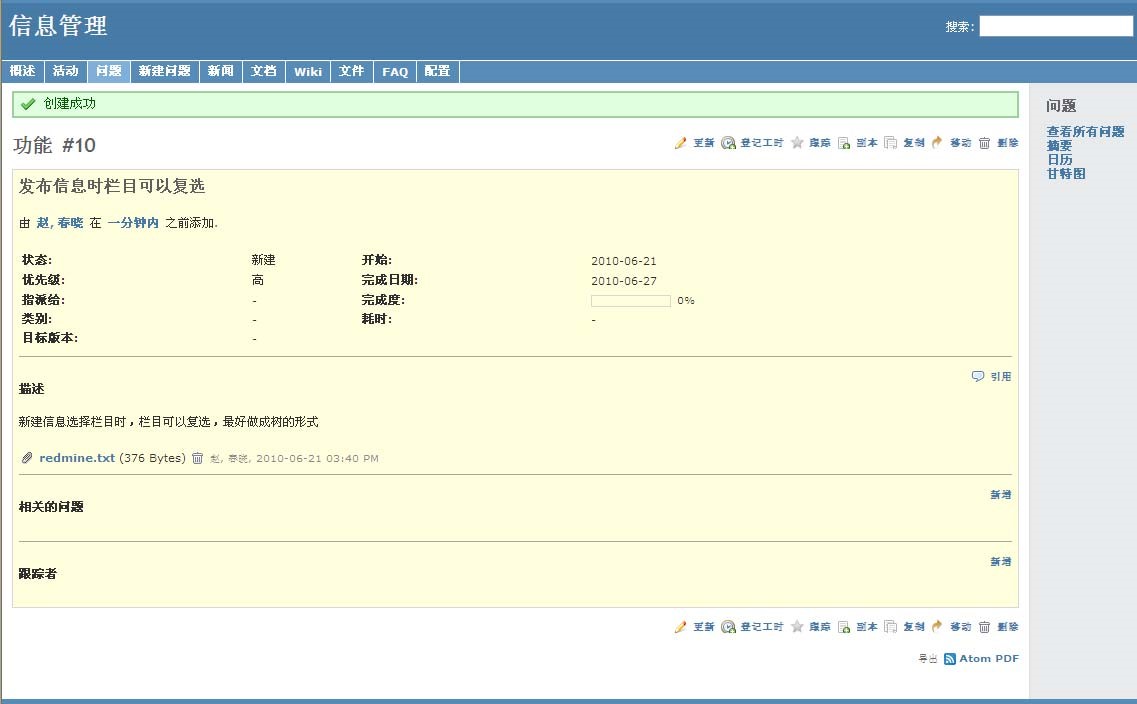This screenshot has height=704, width=1137.
Task: Click the 一分钟内 time link
Action: coord(133,223)
